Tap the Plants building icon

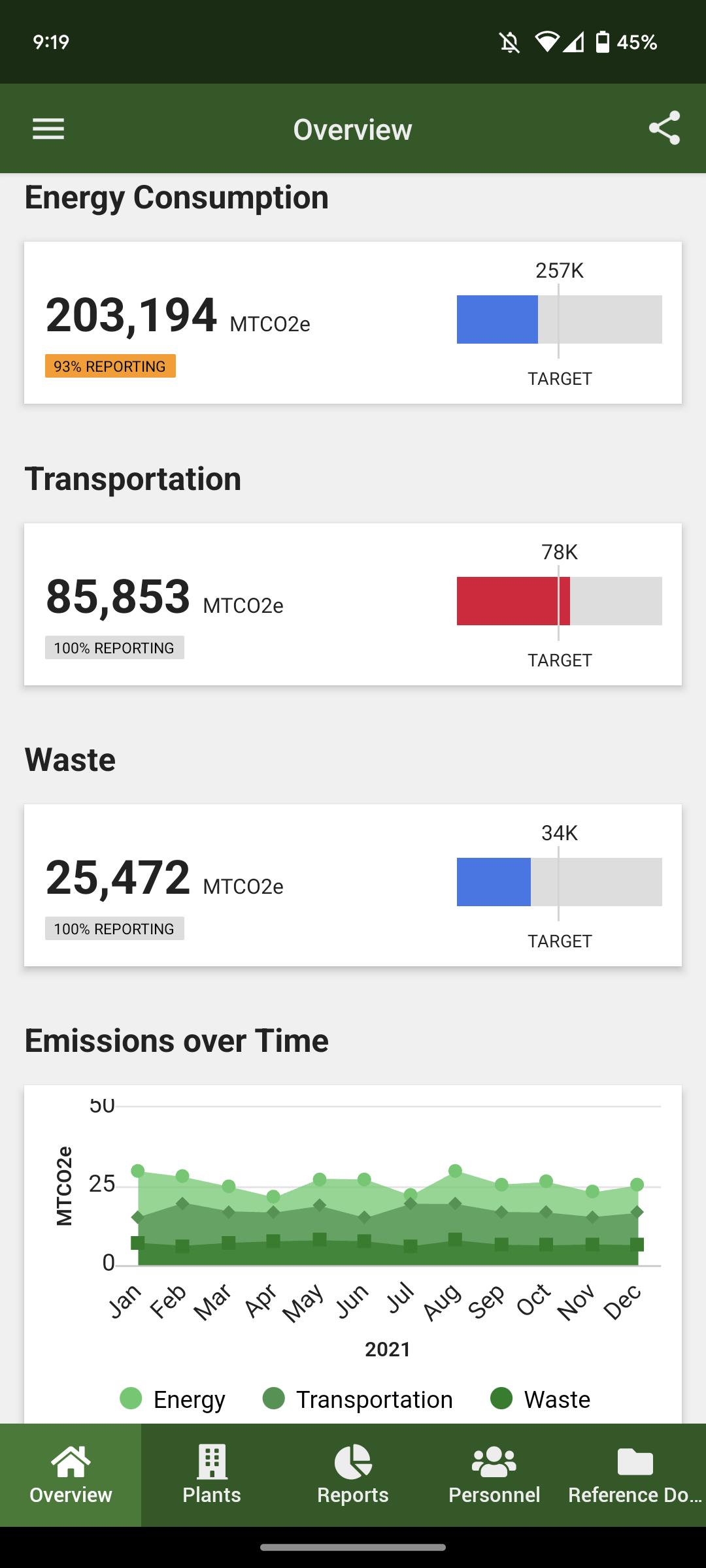pos(212,1462)
